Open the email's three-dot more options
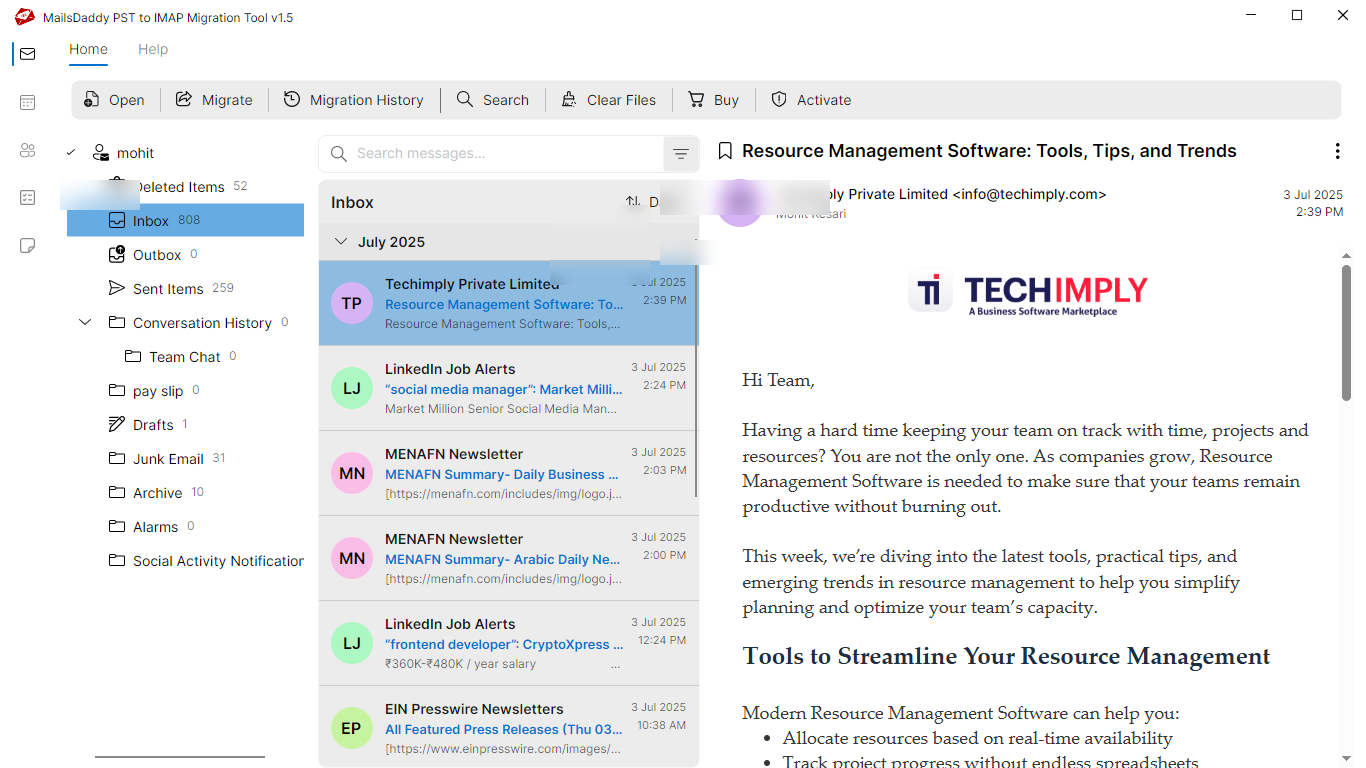This screenshot has height=768, width=1366. pos(1338,151)
